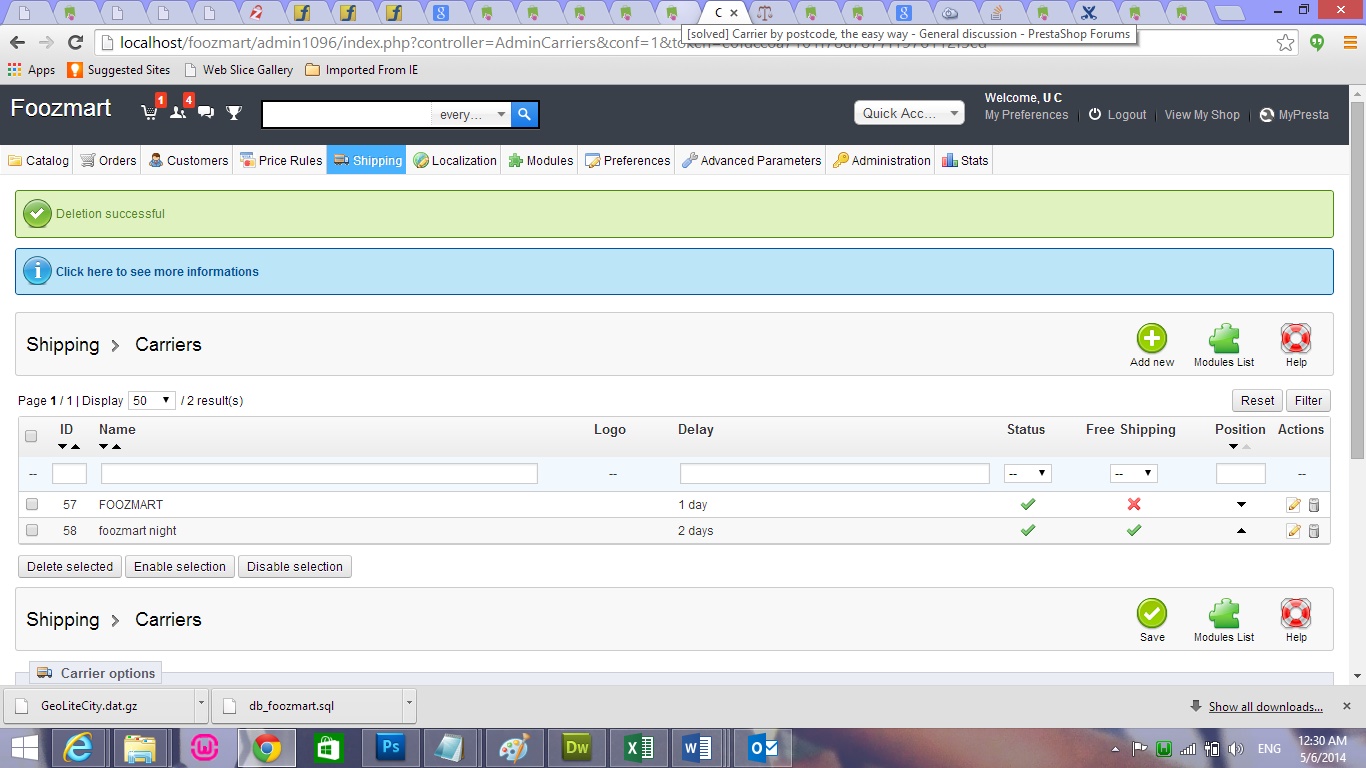Click the green Save checkmark icon
Screen dimensions: 1366x768
(1152, 614)
